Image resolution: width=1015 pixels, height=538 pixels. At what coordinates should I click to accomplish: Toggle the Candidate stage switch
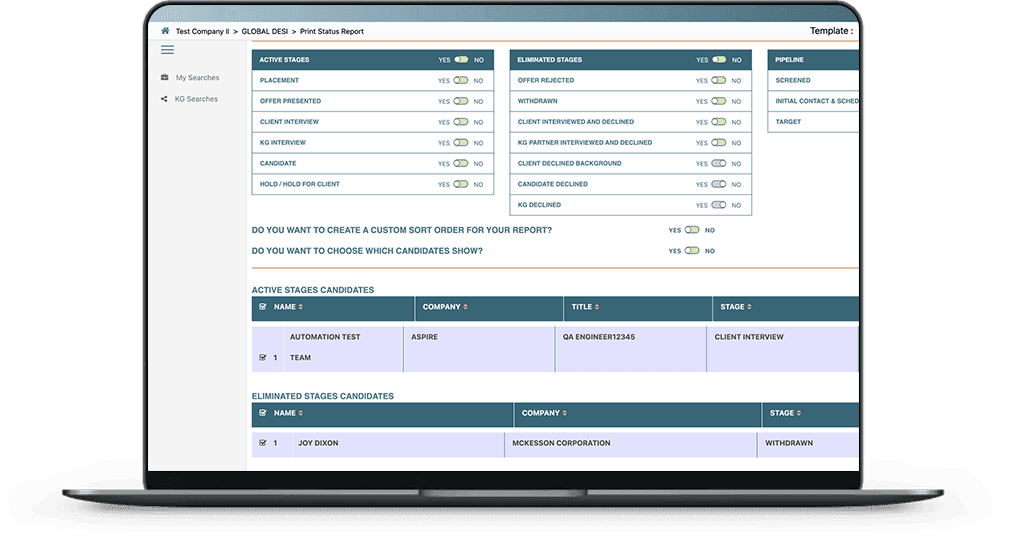[x=461, y=163]
